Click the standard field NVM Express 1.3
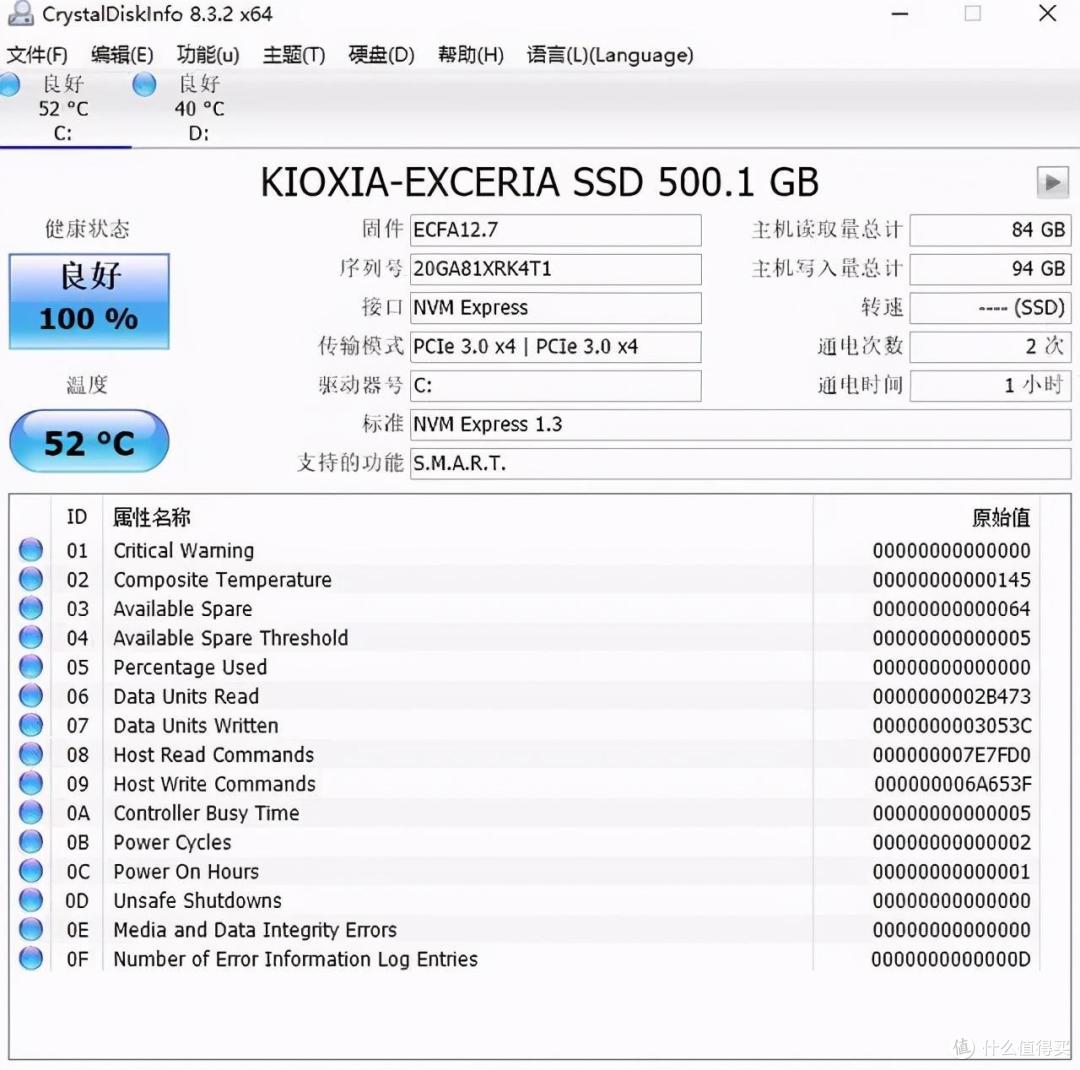This screenshot has width=1080, height=1070. pyautogui.click(x=740, y=424)
